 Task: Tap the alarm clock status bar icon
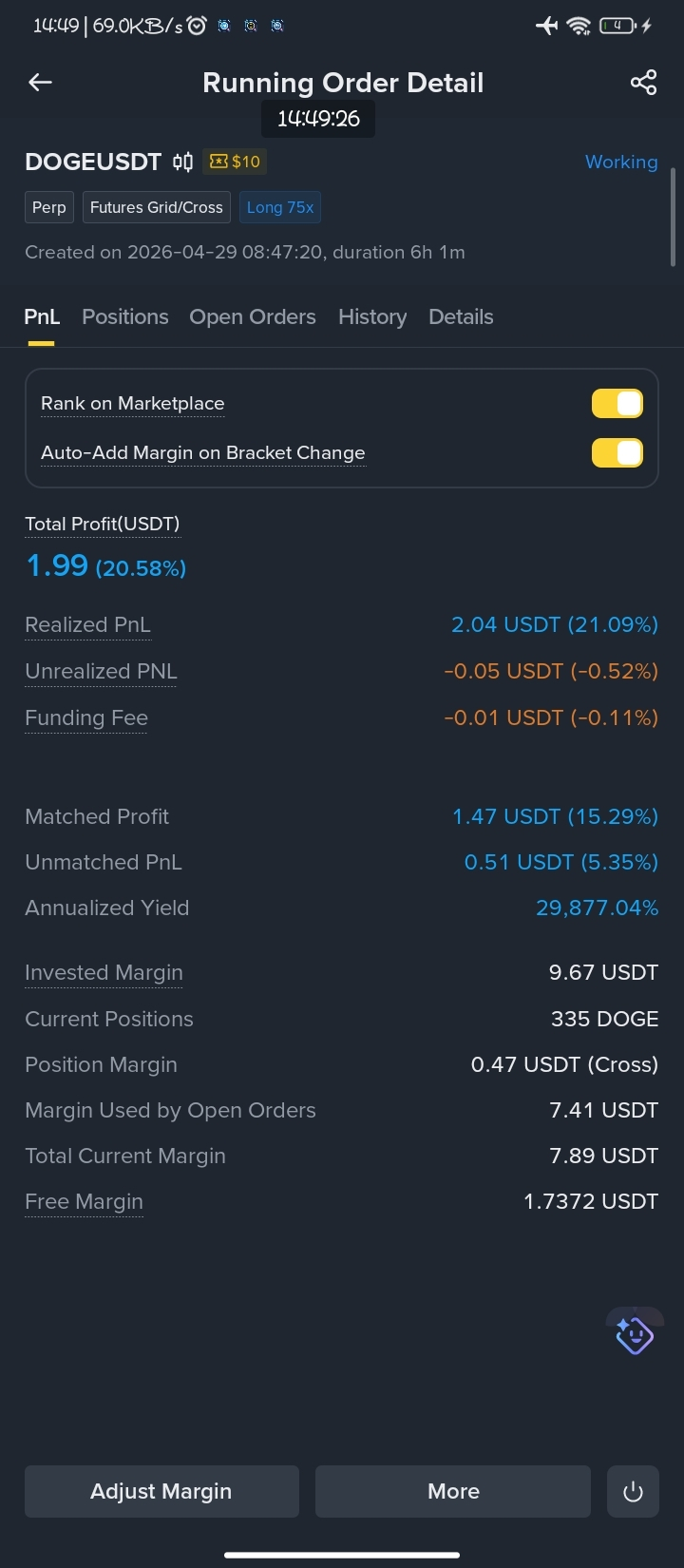point(197,26)
